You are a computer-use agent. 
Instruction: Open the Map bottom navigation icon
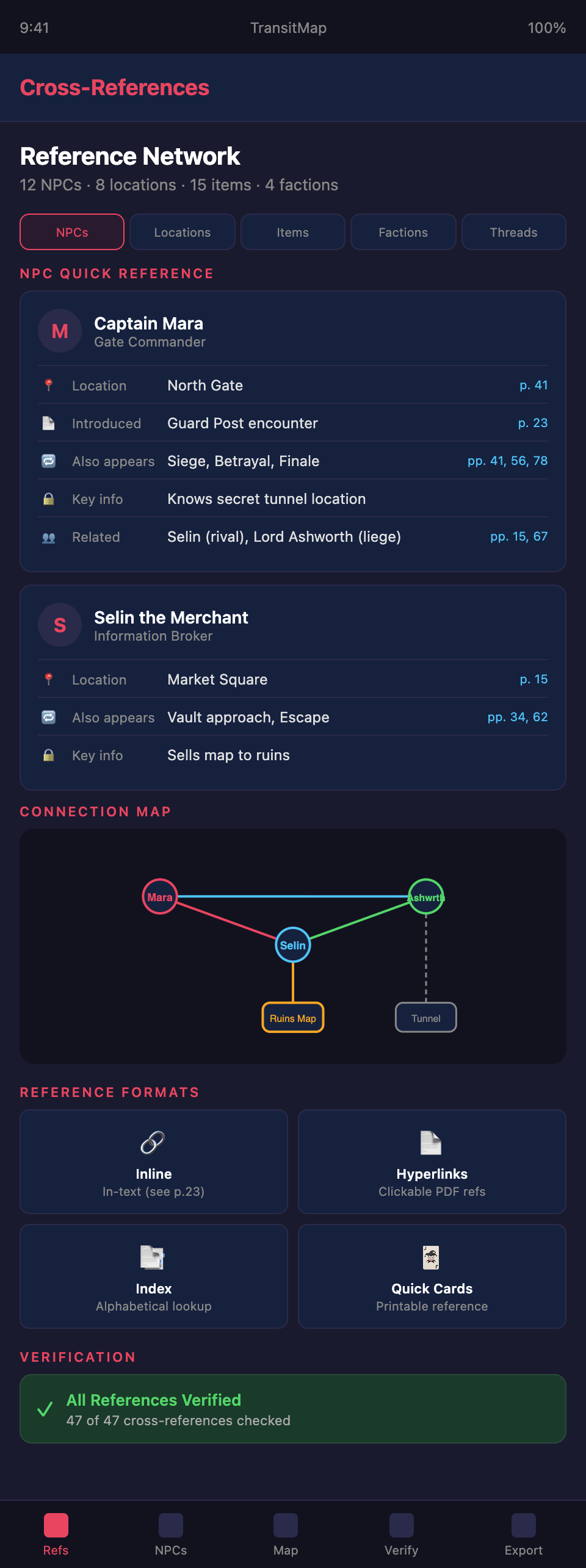[x=286, y=1525]
